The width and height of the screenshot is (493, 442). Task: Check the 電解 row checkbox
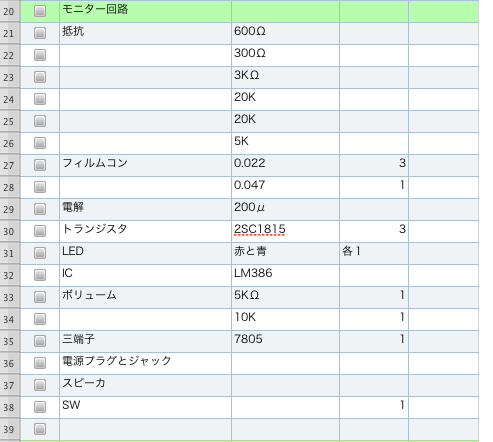pyautogui.click(x=40, y=209)
